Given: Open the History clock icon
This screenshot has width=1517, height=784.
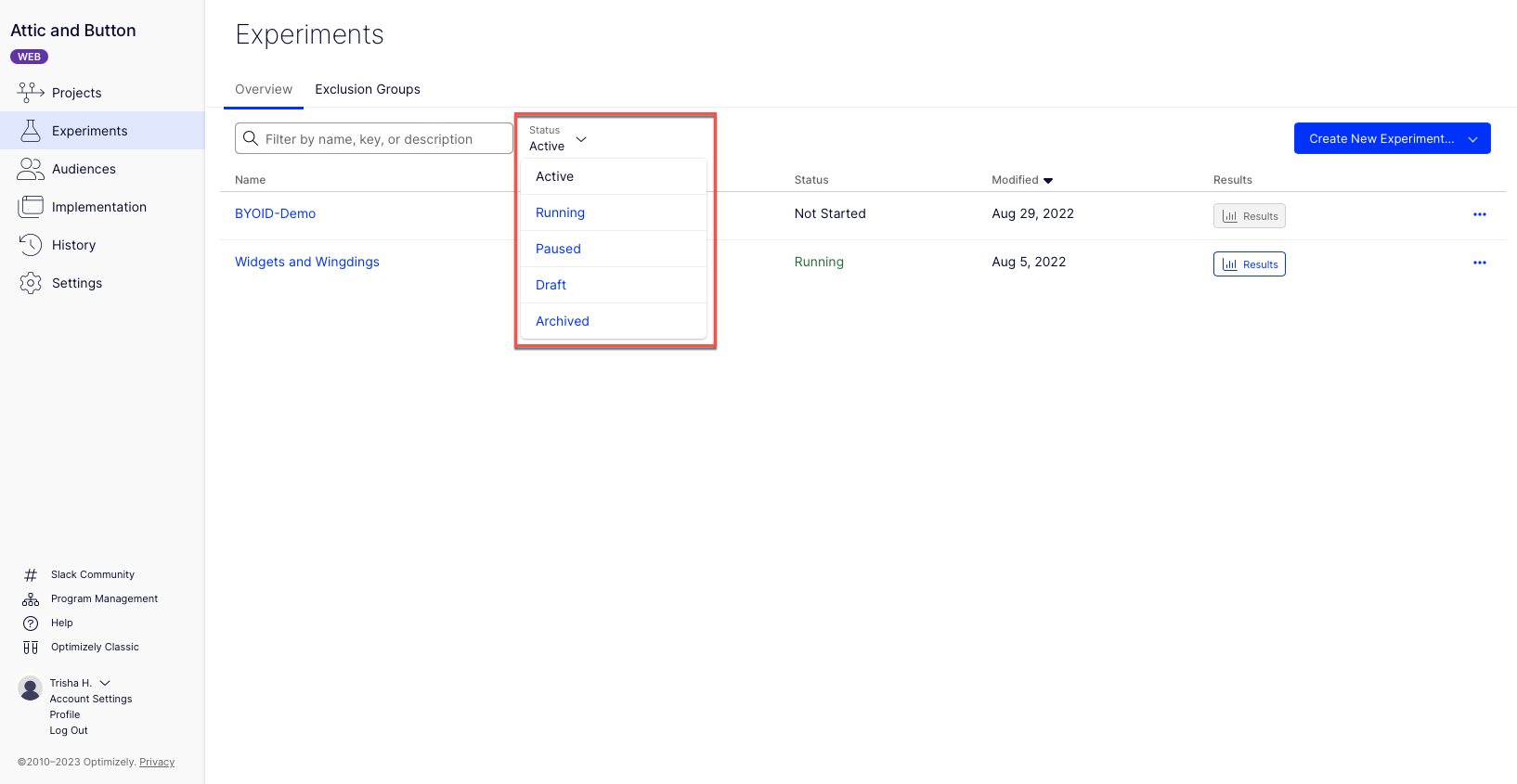Looking at the screenshot, I should [x=31, y=245].
